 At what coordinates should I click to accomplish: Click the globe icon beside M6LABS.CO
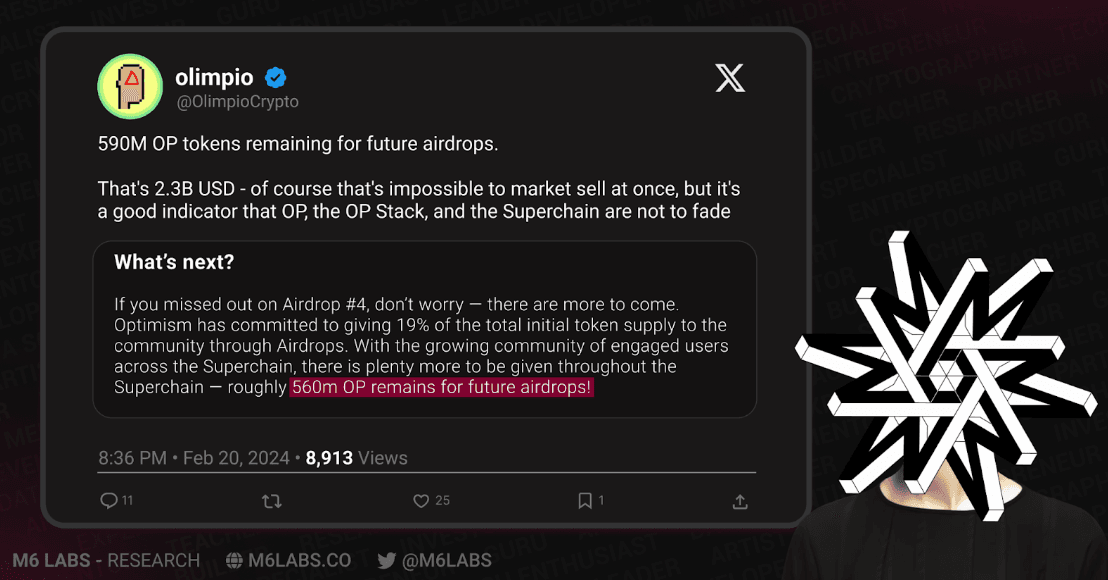[235, 561]
